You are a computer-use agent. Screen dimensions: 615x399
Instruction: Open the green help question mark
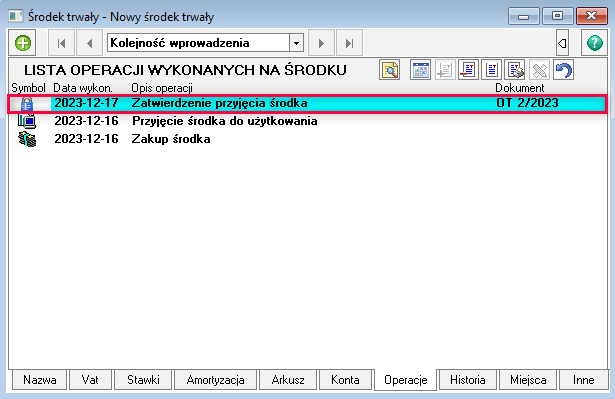point(595,43)
